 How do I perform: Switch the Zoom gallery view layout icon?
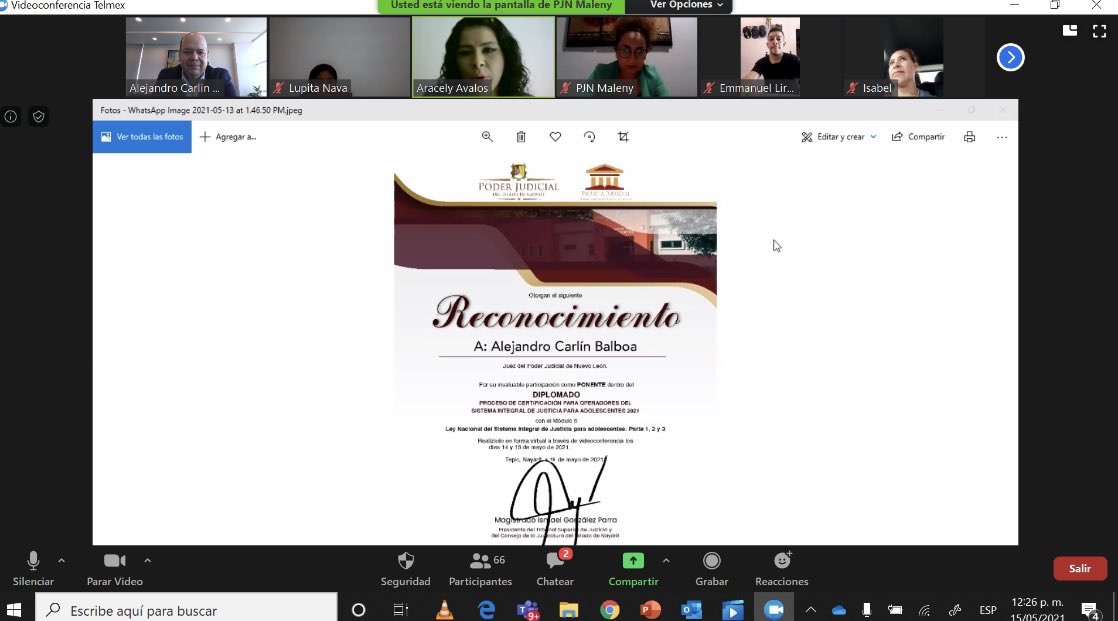1070,31
